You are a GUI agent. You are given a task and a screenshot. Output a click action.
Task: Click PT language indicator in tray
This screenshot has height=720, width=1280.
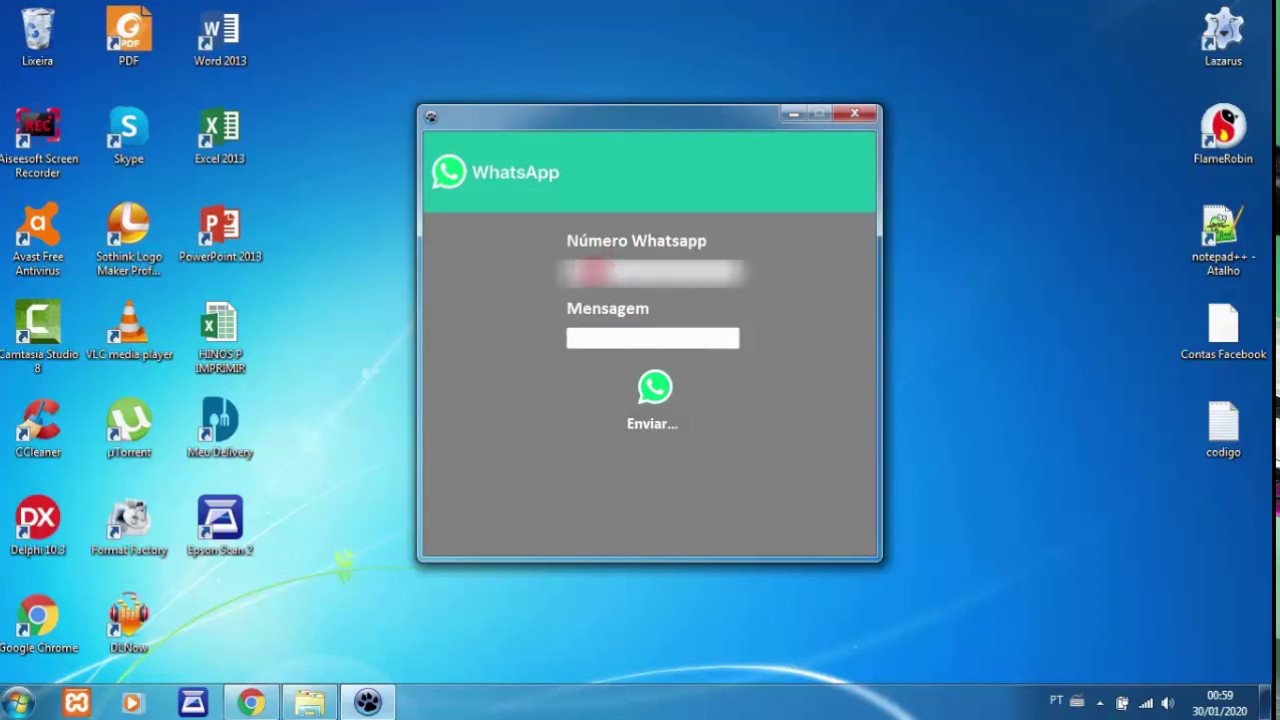(x=1056, y=701)
